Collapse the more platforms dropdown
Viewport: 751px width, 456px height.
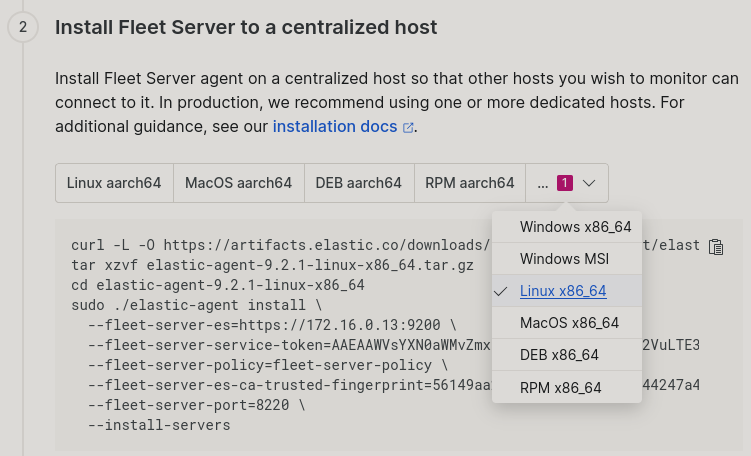567,183
